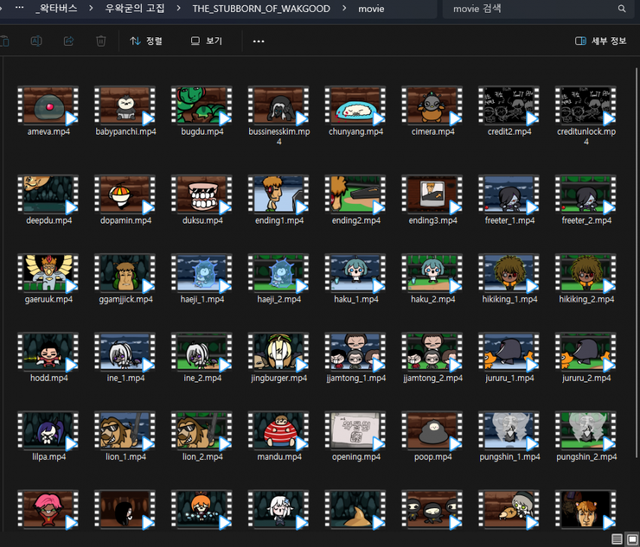Screen dimensions: 640x547
Task: Select the opening.mp4 video file
Action: [354, 430]
